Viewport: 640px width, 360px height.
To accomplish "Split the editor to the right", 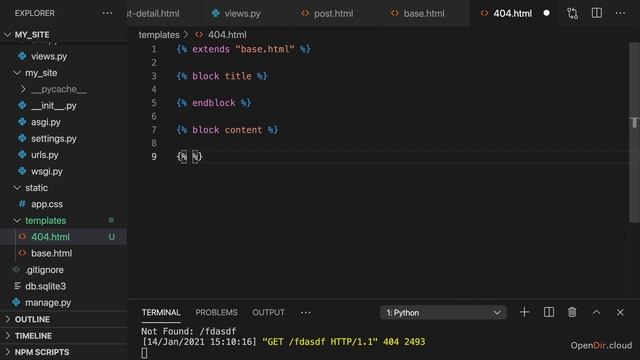I will 597,13.
